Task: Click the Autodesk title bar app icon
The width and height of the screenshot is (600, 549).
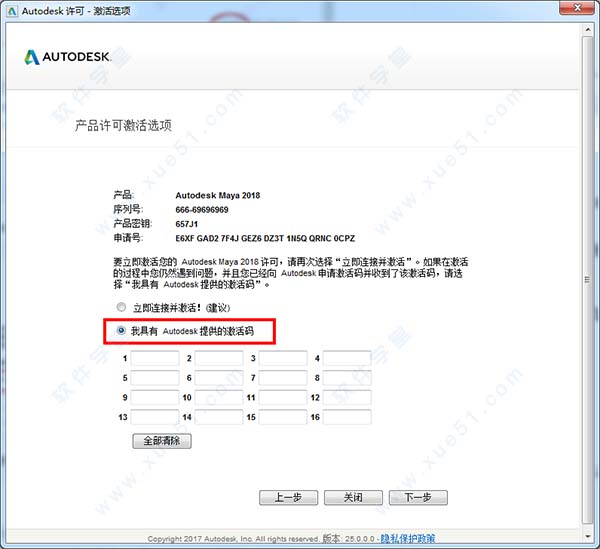Action: (12, 11)
